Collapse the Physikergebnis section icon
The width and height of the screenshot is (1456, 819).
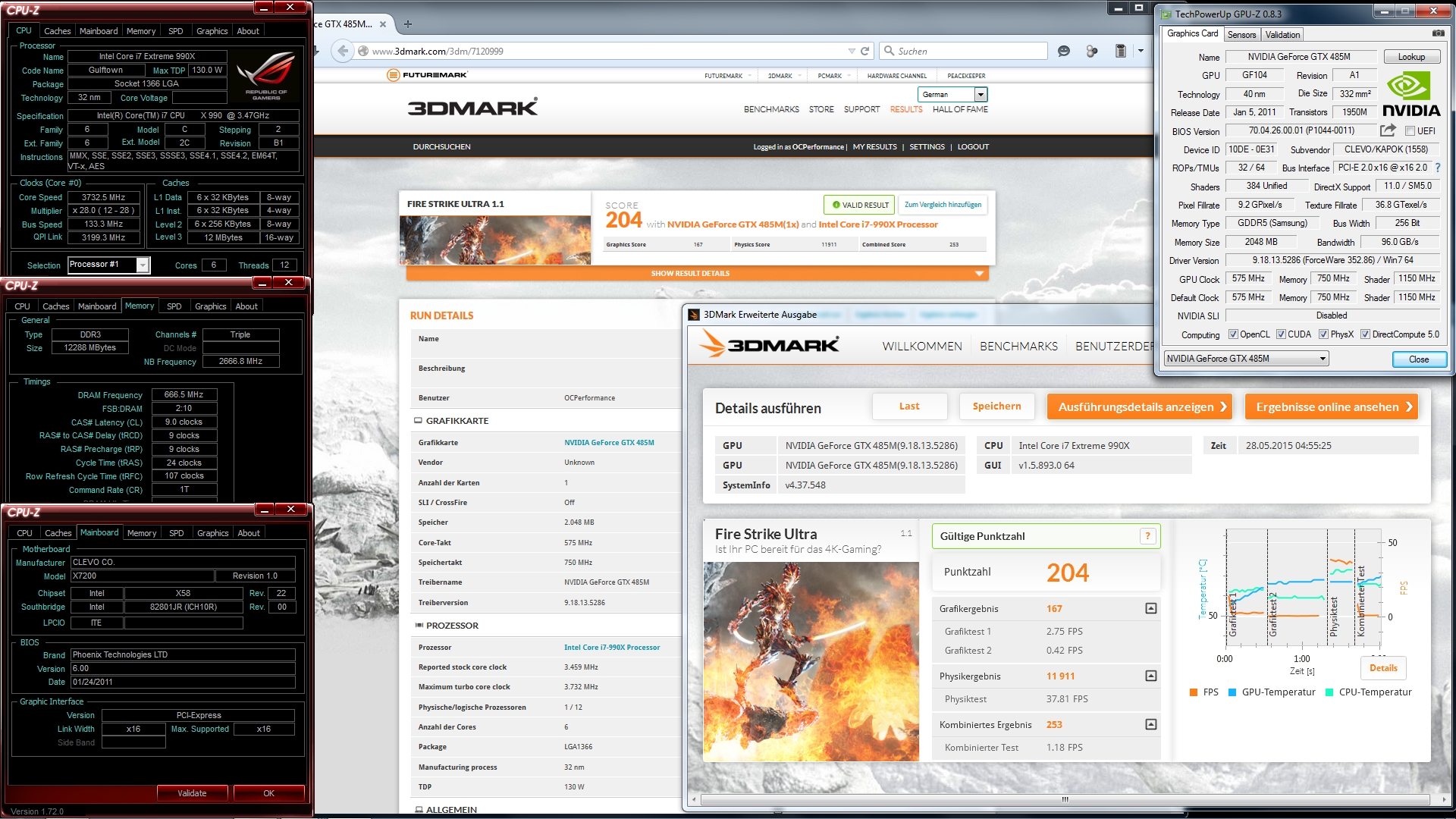point(1151,676)
